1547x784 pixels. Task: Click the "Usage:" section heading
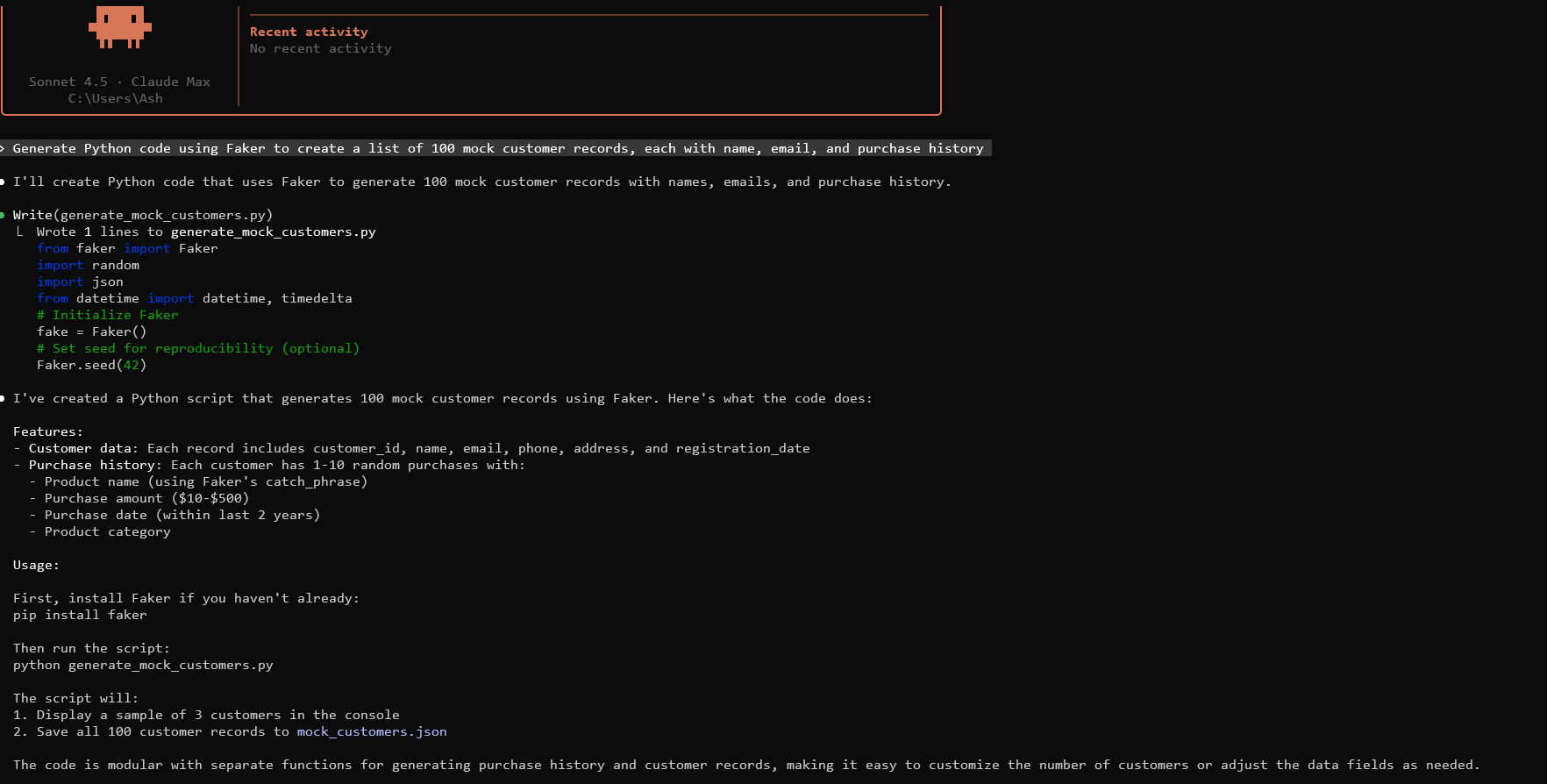[36, 565]
